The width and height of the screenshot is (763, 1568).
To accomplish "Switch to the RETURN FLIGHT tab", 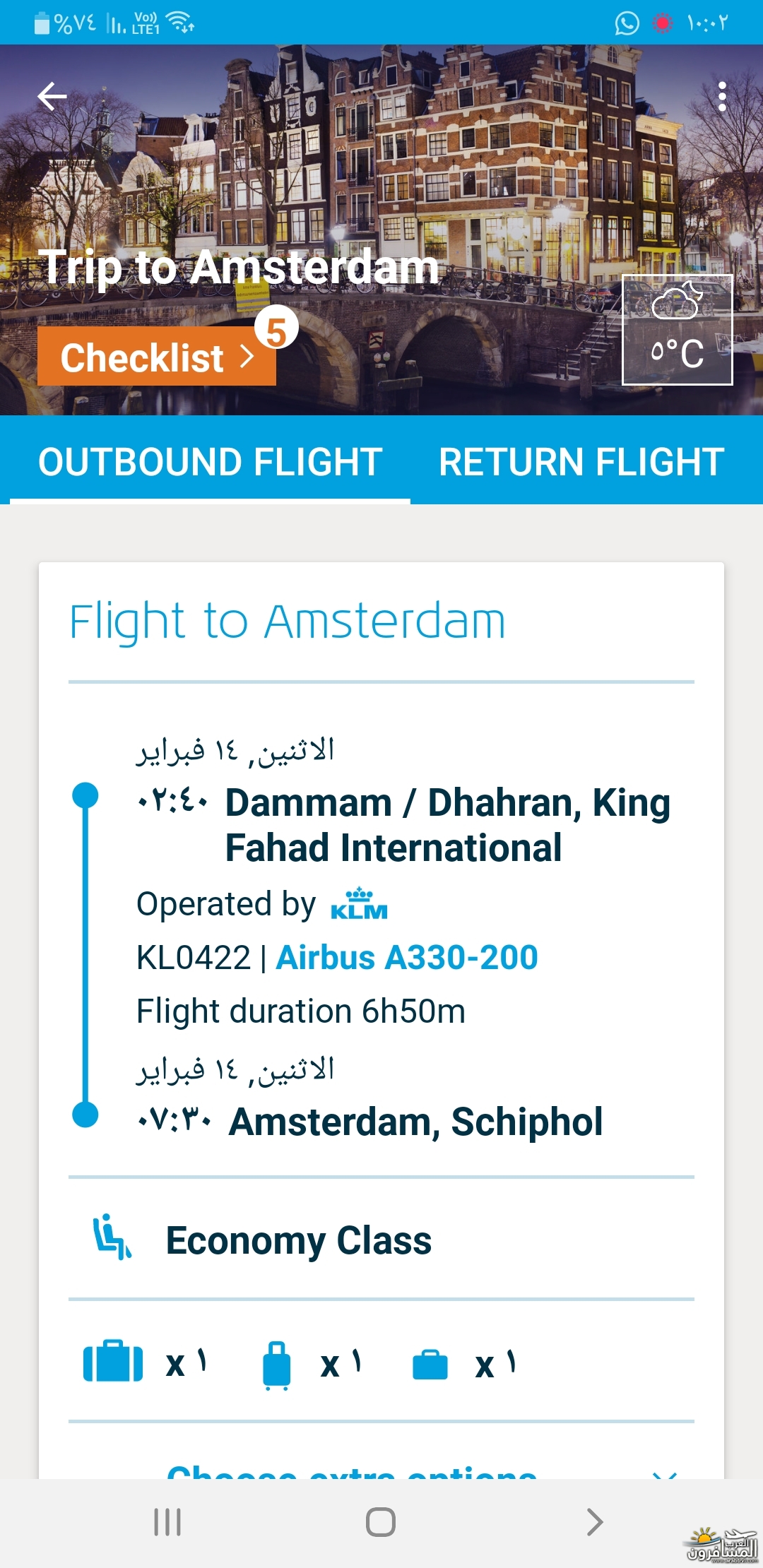I will [x=581, y=461].
